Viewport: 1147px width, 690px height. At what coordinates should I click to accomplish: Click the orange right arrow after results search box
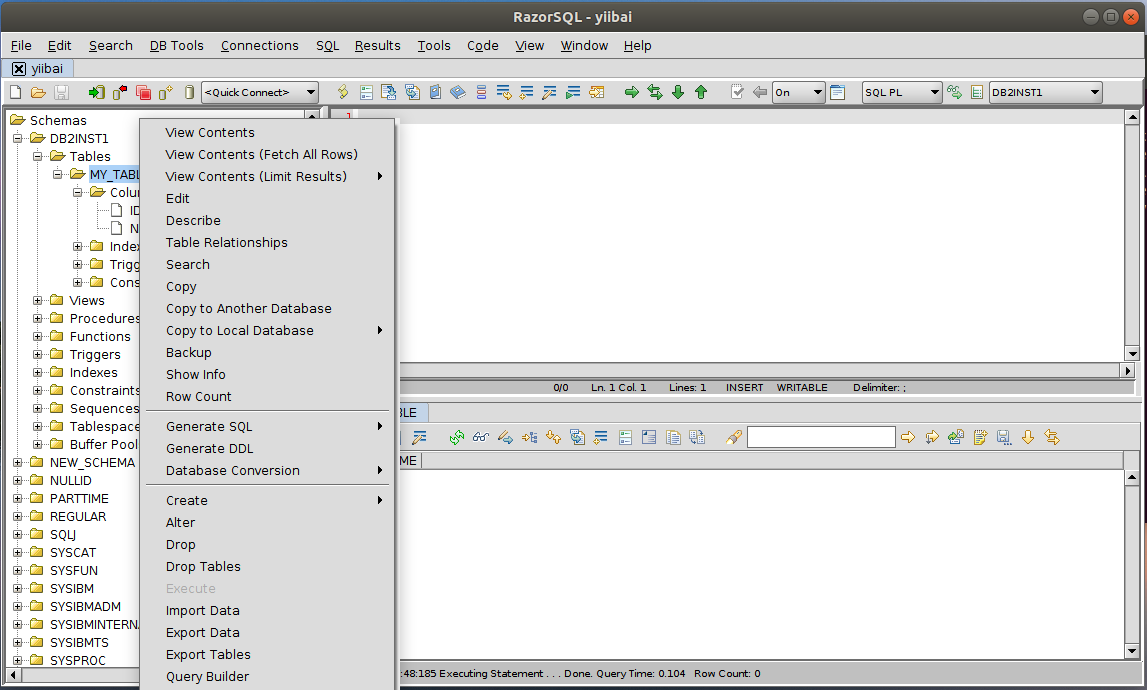[x=908, y=438]
